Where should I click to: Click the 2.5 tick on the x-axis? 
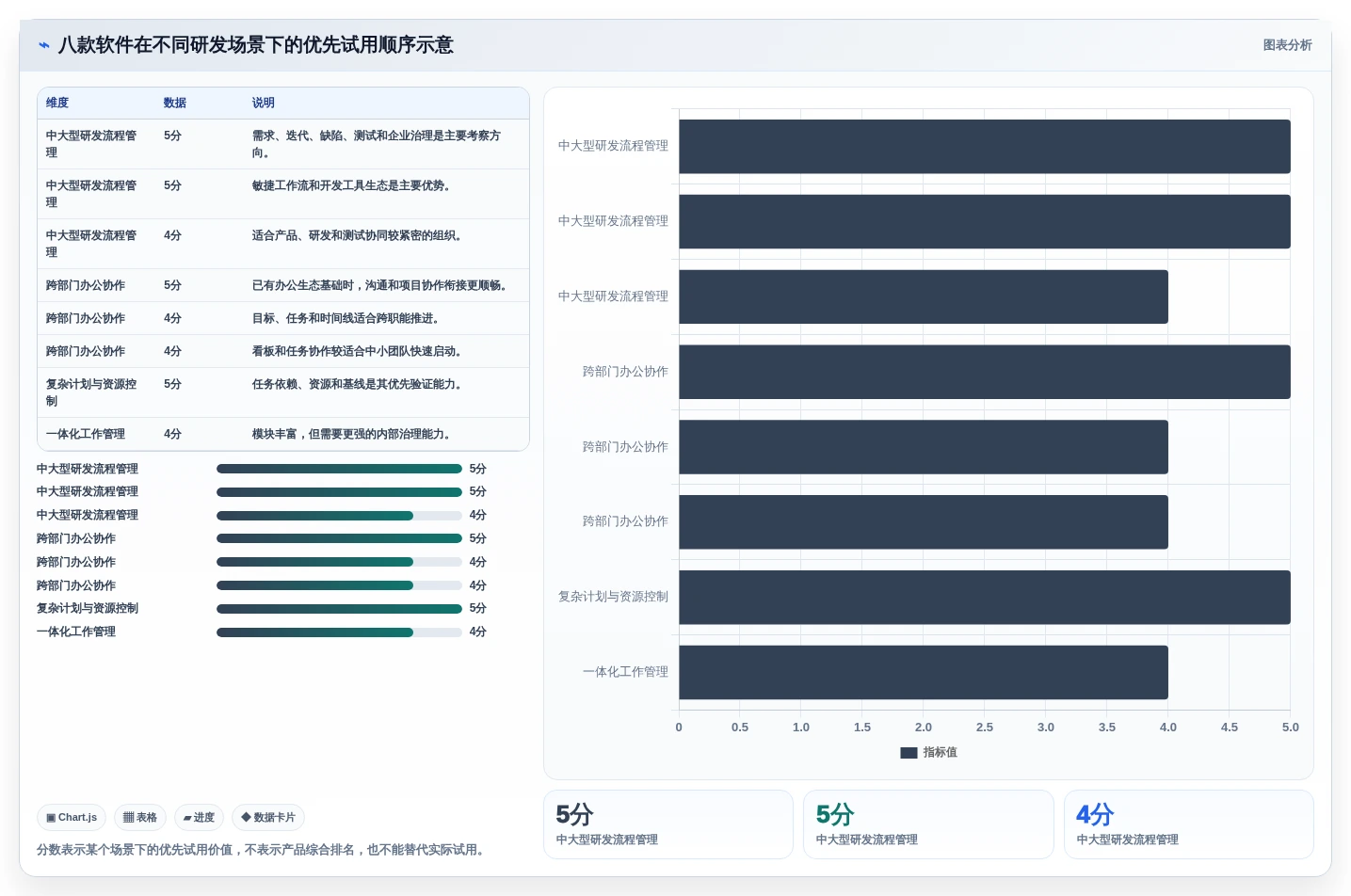point(985,728)
